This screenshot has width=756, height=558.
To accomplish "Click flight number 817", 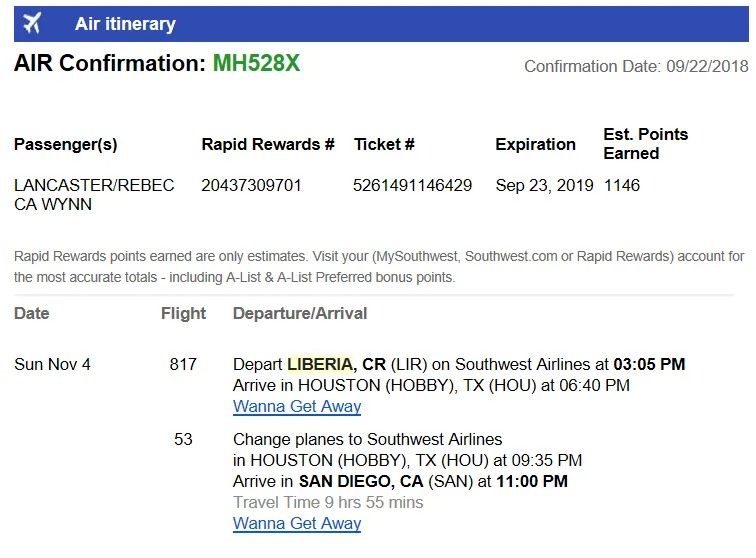I will pyautogui.click(x=183, y=364).
